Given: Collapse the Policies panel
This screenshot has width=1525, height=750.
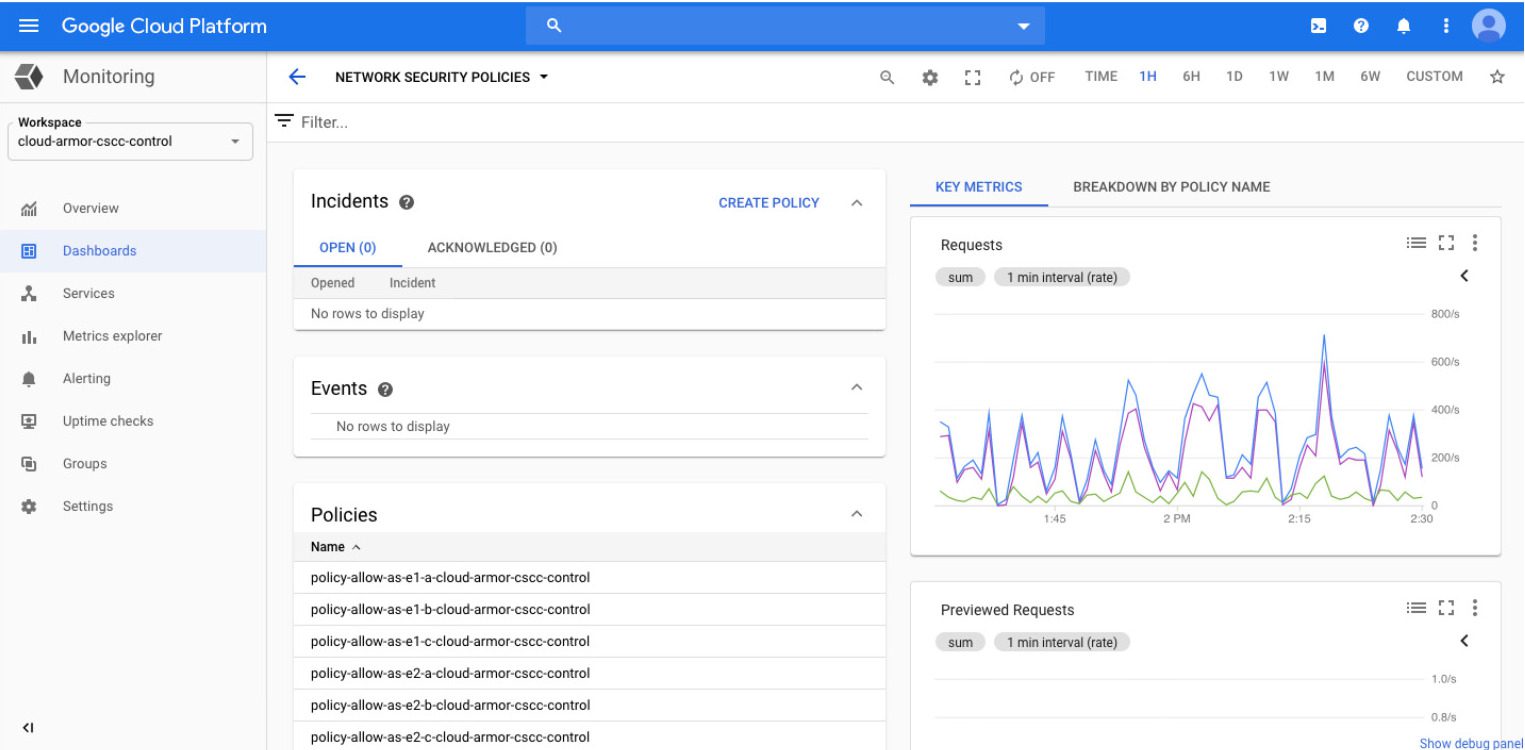Looking at the screenshot, I should pyautogui.click(x=856, y=514).
